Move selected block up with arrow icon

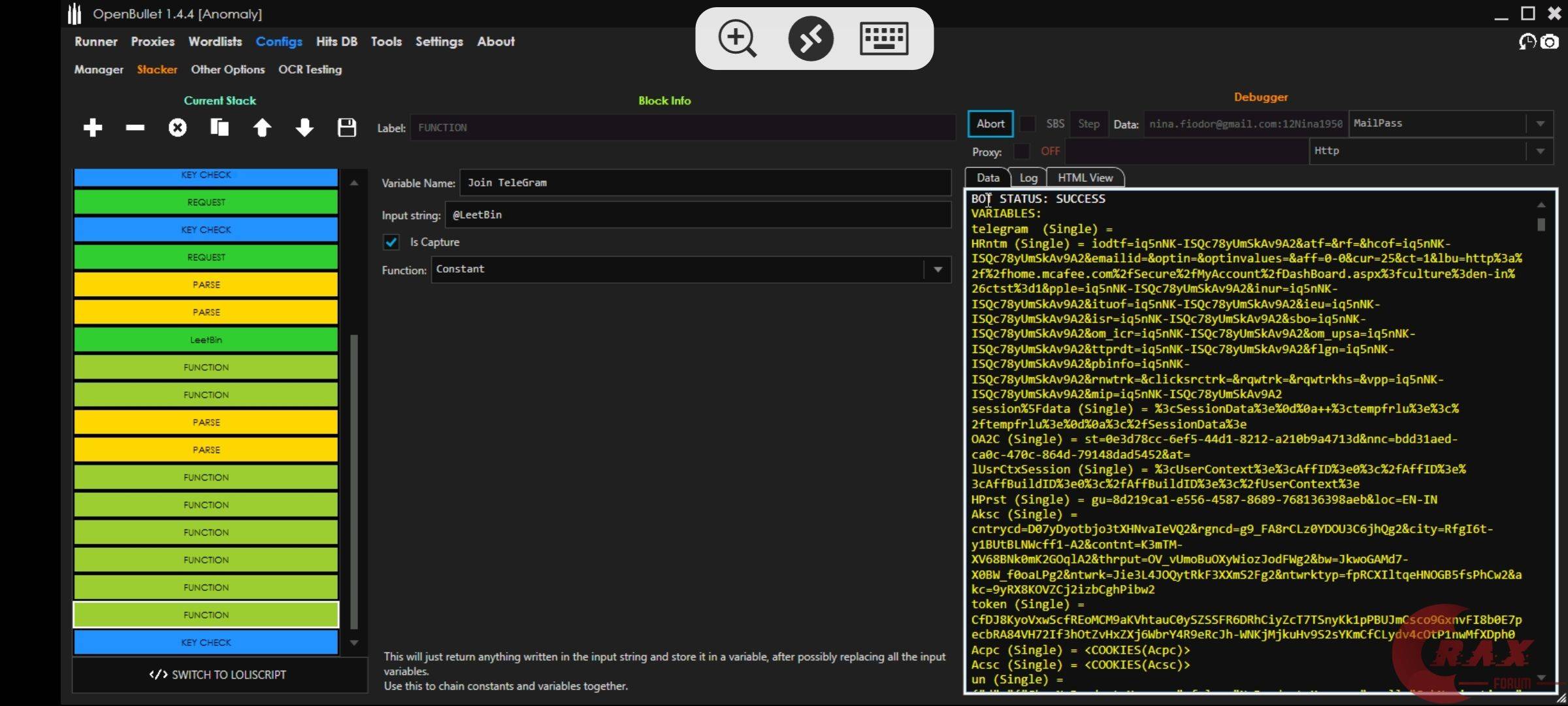click(x=262, y=127)
